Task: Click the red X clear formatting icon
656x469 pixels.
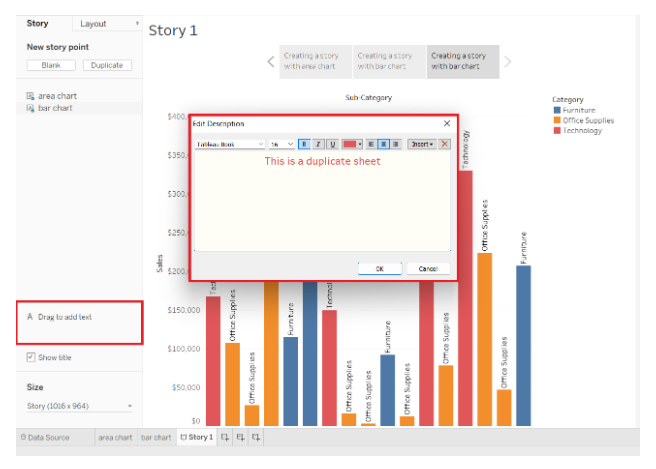Action: 445,144
